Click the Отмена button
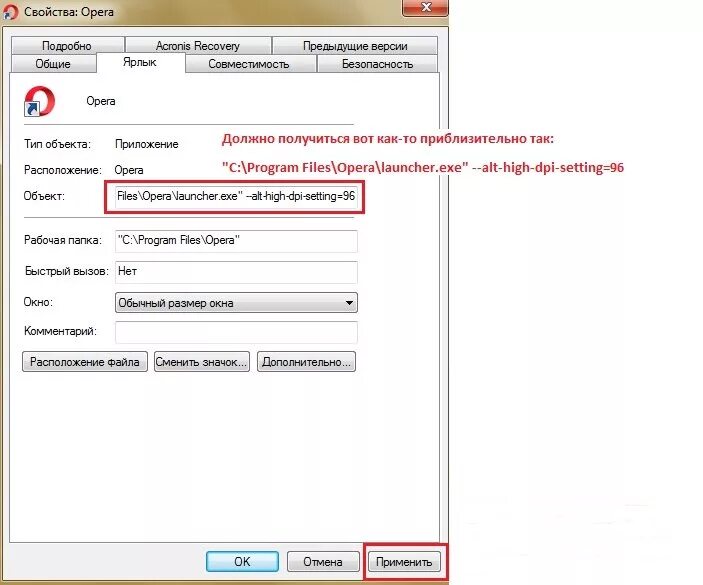Screen dimensions: 703x585 tap(323, 562)
